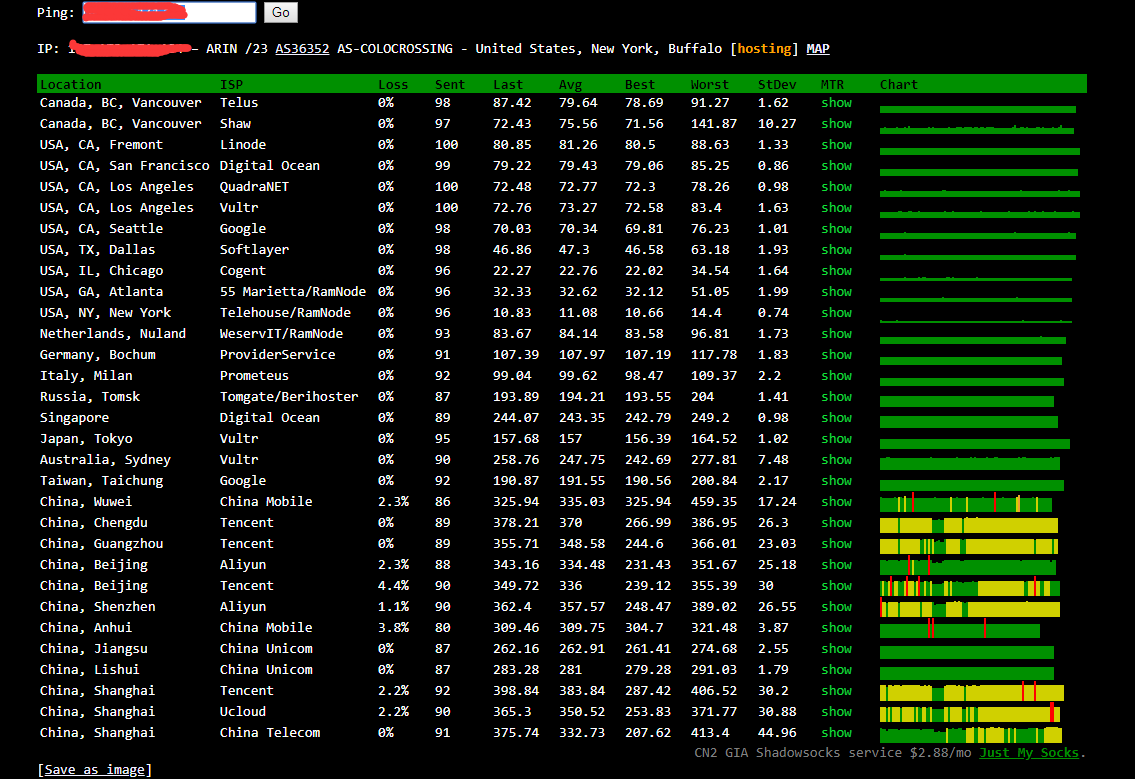Show MTR for Wuwei China Mobile row
The width and height of the screenshot is (1135, 779).
pyautogui.click(x=836, y=502)
